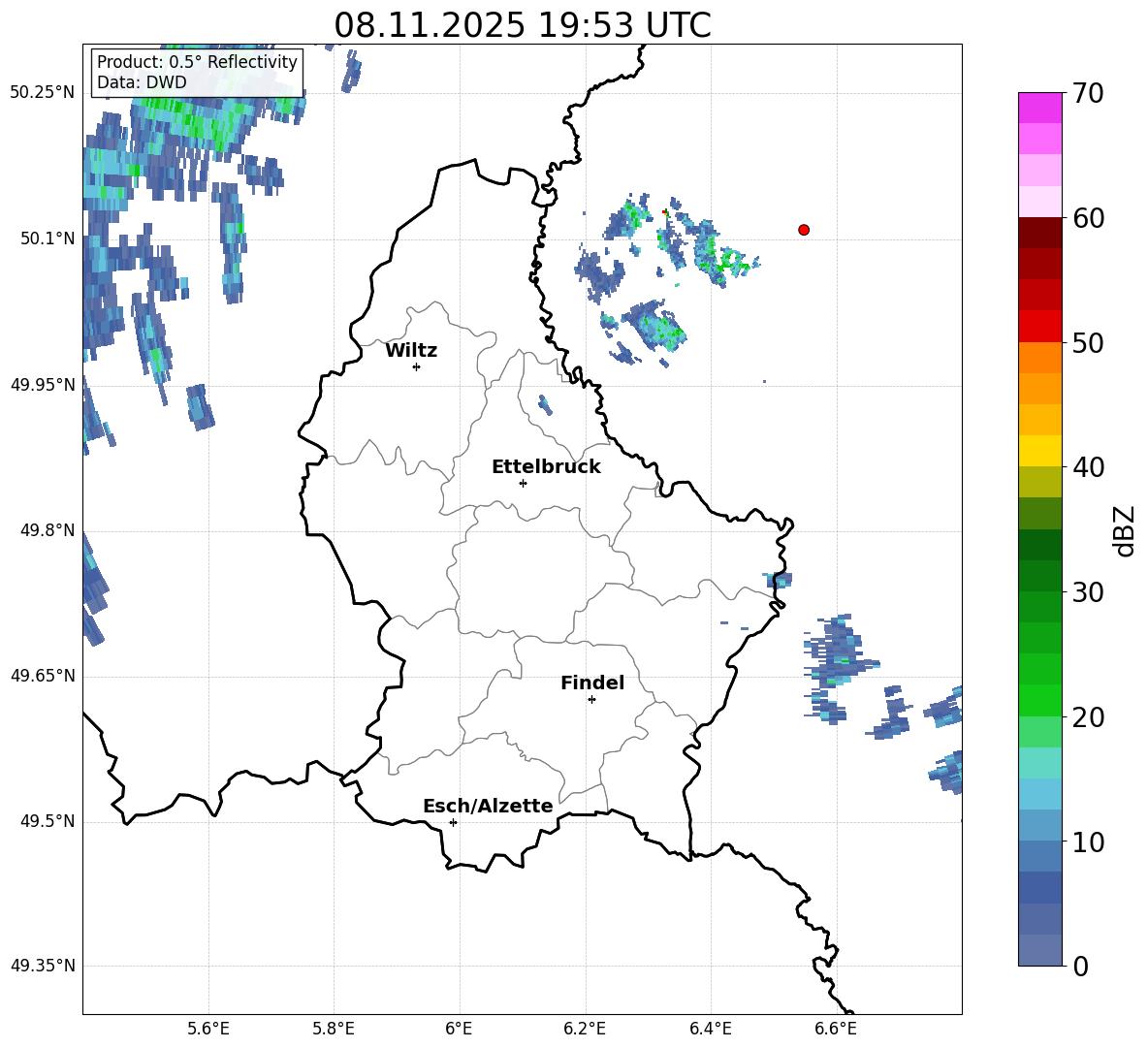Click the 50.25°N latitude label
1148x1048 pixels.
pos(43,93)
